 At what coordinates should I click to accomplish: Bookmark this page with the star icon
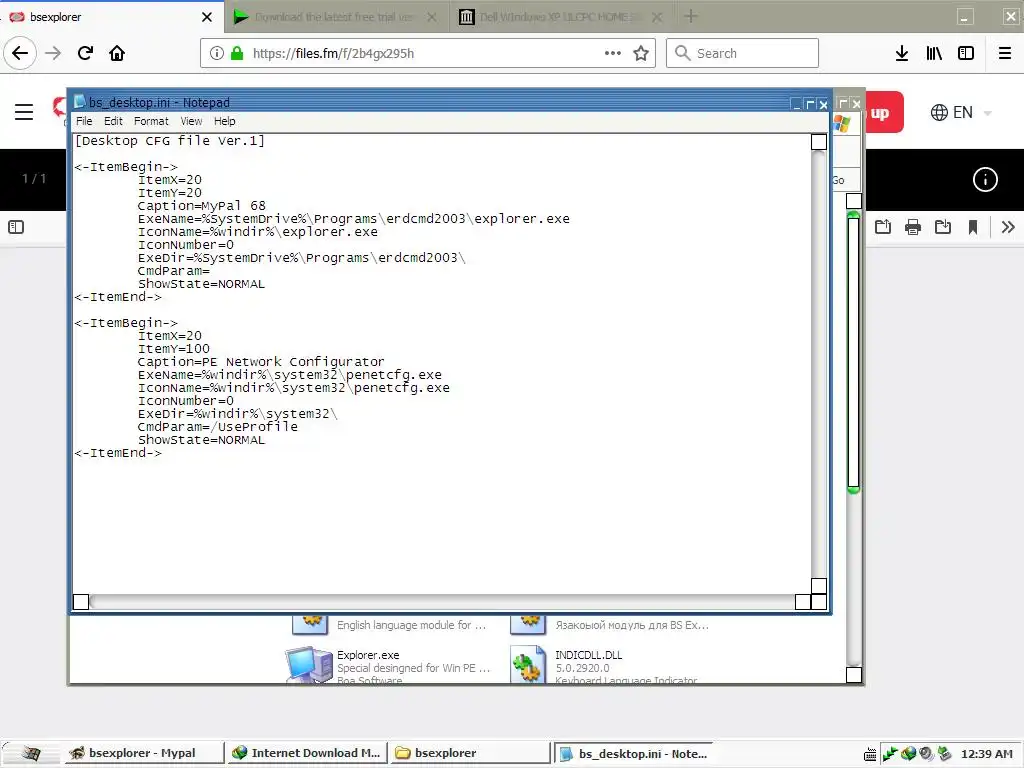pyautogui.click(x=641, y=53)
